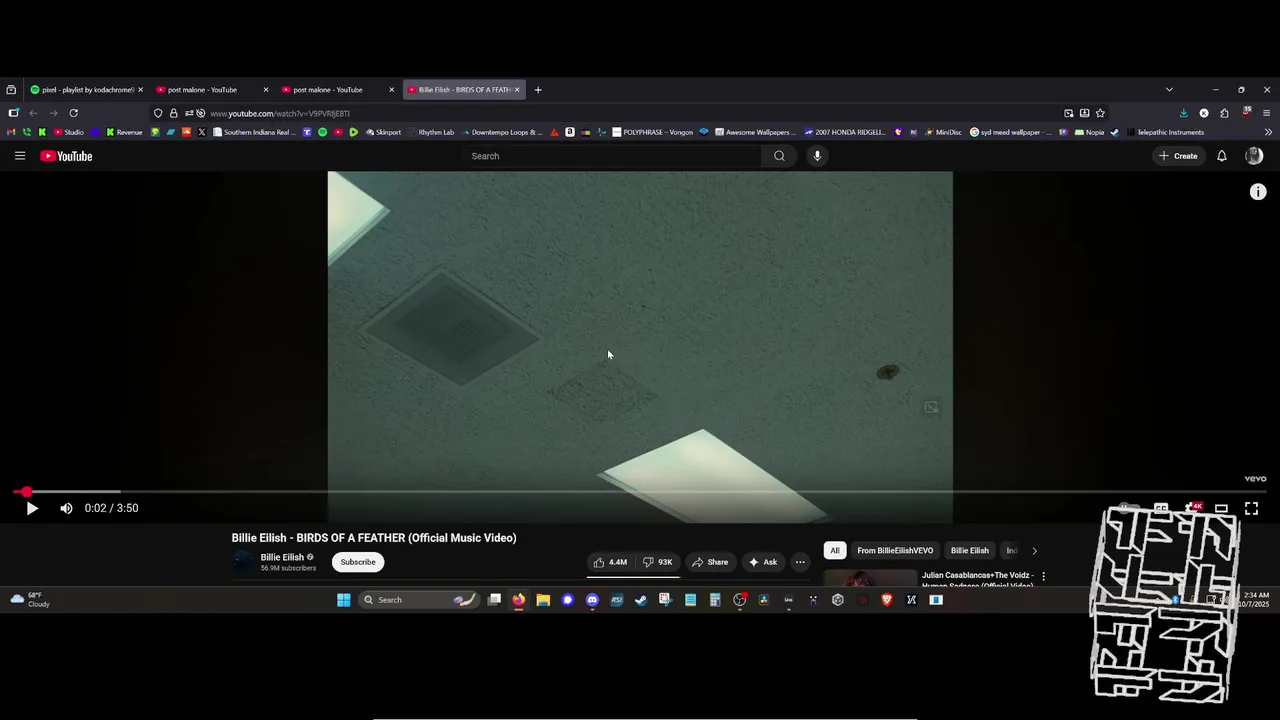Click the Create button

[x=1178, y=156]
